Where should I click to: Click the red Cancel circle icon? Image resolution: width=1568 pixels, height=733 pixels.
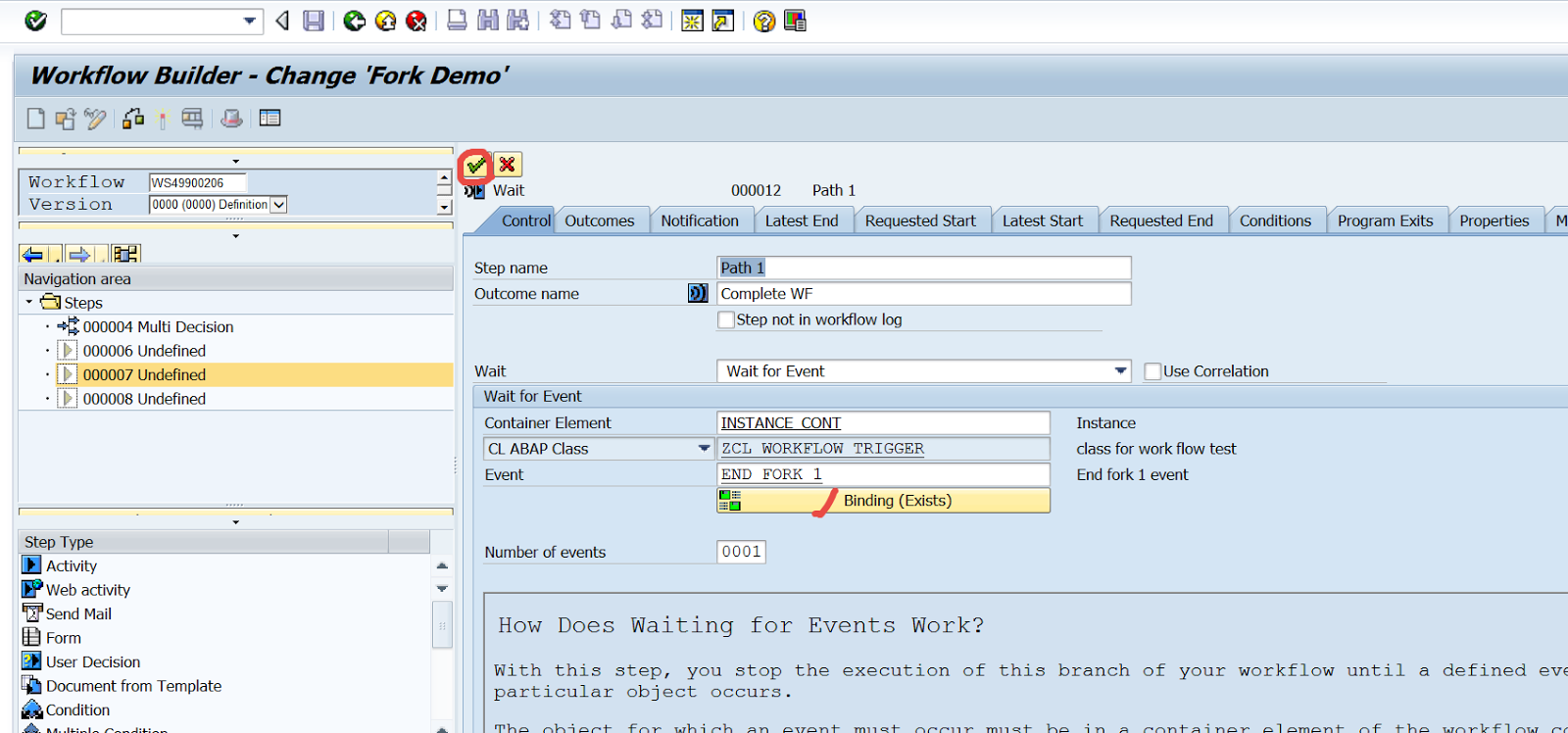(x=416, y=21)
